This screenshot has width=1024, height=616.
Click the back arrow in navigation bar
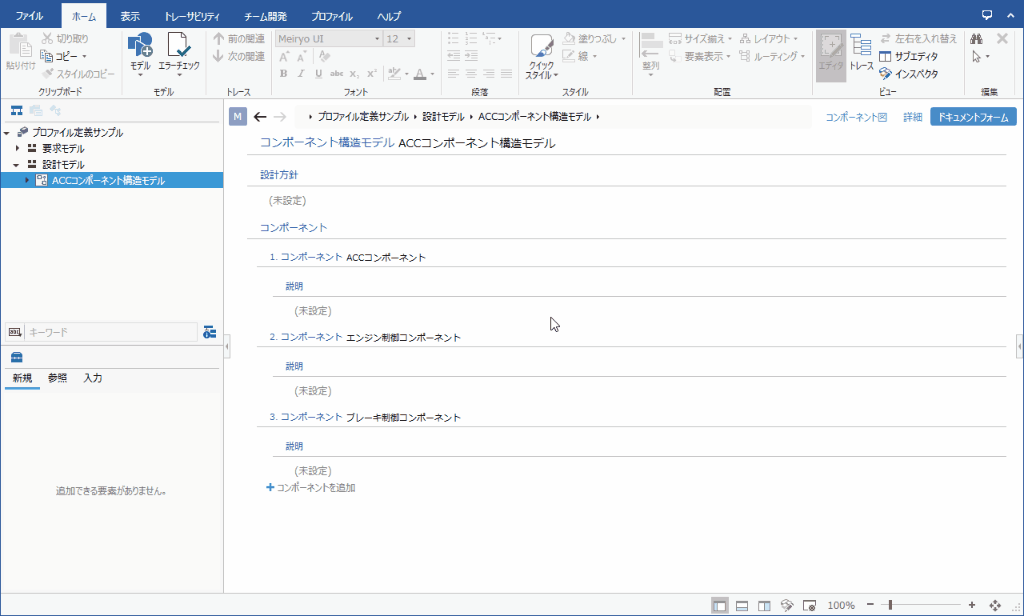tap(260, 117)
